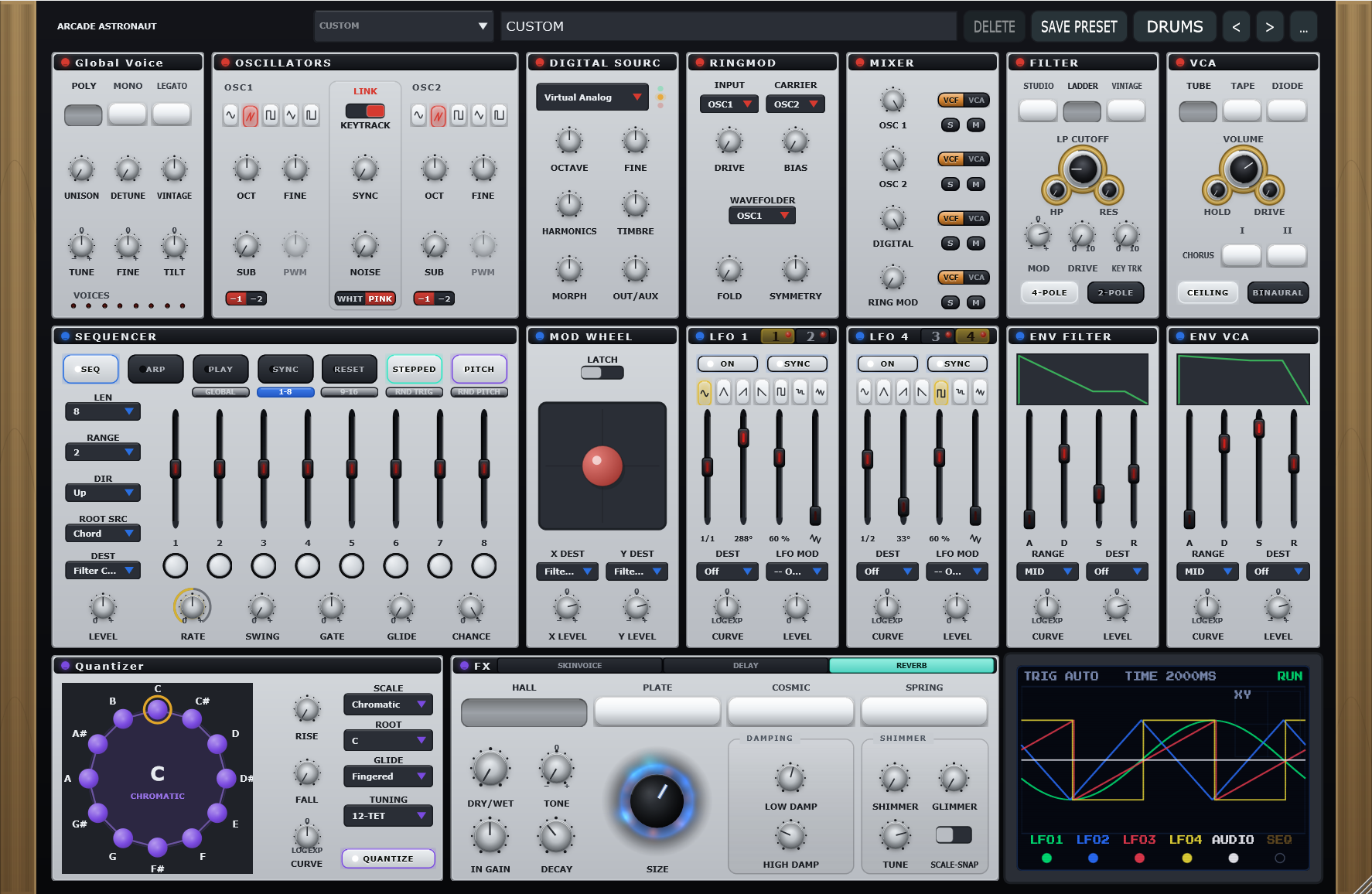Image resolution: width=1372 pixels, height=894 pixels.
Task: Toggle the SCALE-SNAP switch
Action: point(954,834)
